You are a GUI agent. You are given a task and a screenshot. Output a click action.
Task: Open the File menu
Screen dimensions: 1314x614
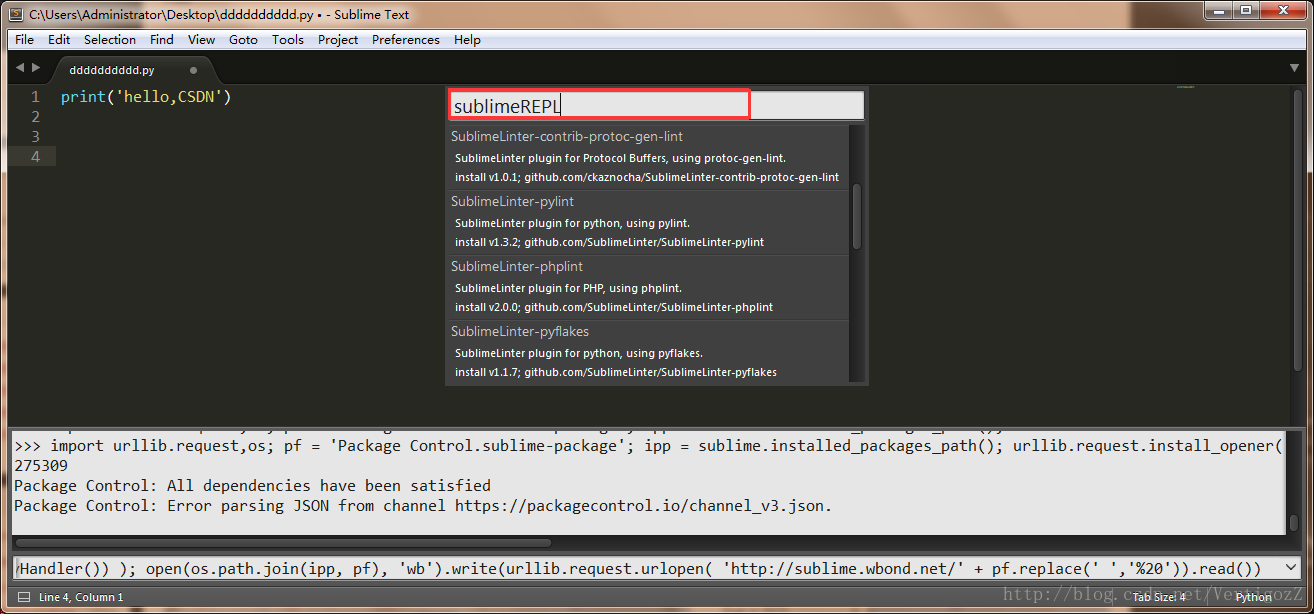25,40
